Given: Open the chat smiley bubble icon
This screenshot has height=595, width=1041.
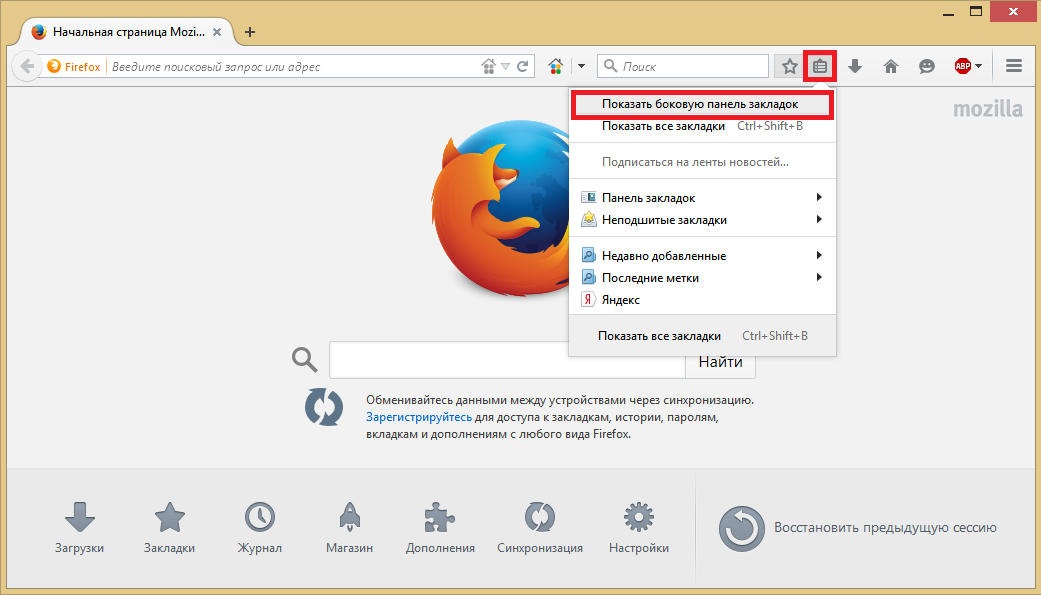Looking at the screenshot, I should pyautogui.click(x=927, y=66).
